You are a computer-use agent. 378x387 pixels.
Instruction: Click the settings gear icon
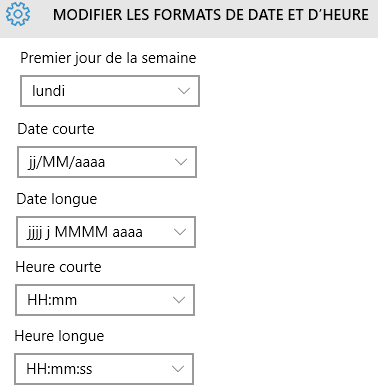click(18, 14)
